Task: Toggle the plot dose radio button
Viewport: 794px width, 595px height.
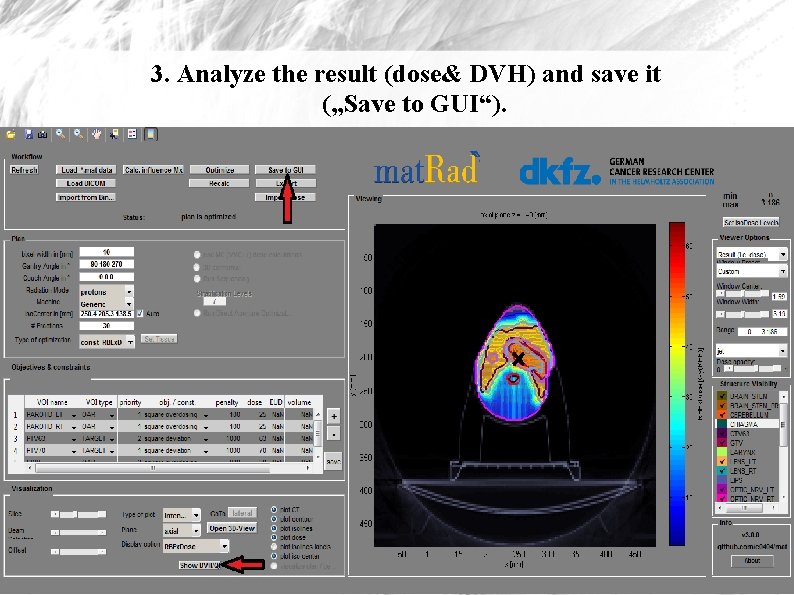Action: (x=274, y=537)
